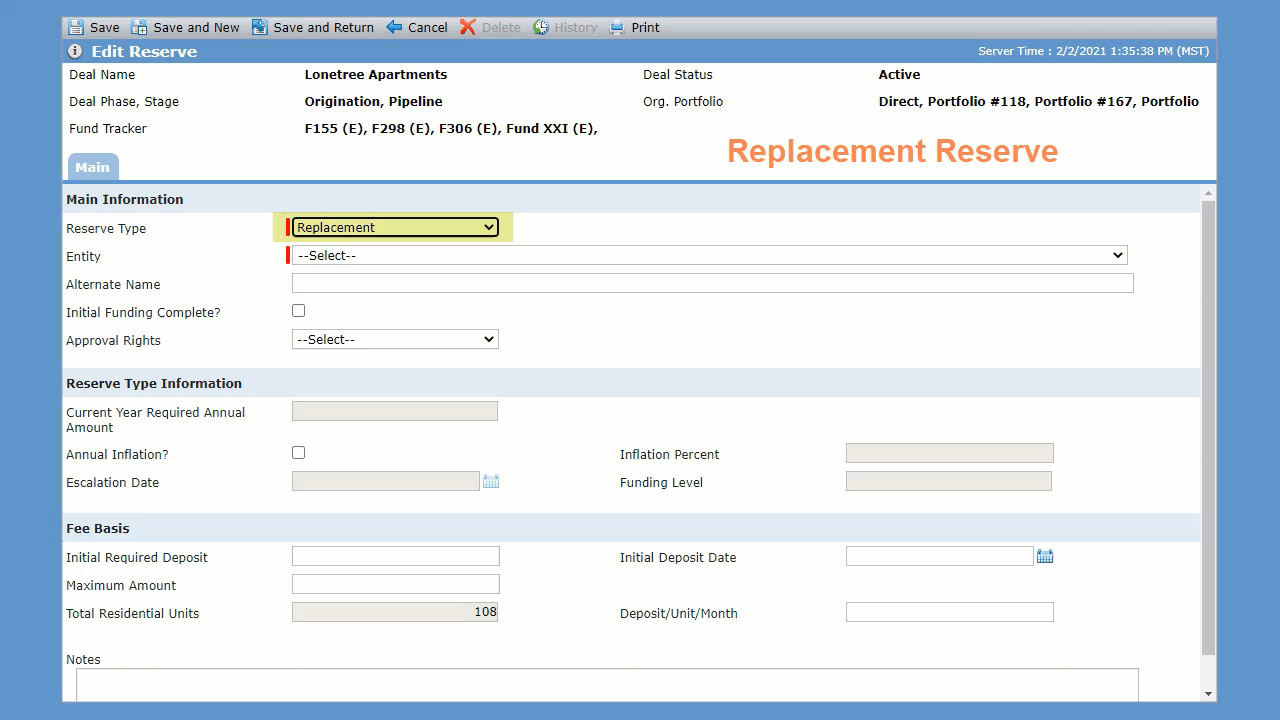Click the scrollbar up arrow
Viewport: 1280px width, 720px height.
pyautogui.click(x=1209, y=193)
